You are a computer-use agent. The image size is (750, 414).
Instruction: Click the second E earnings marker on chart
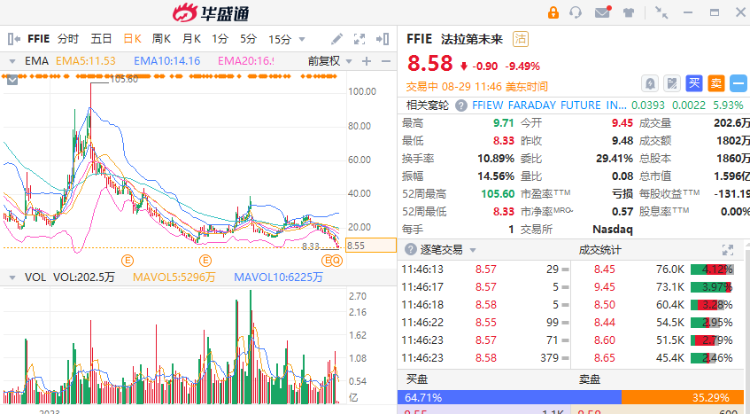tap(205, 261)
